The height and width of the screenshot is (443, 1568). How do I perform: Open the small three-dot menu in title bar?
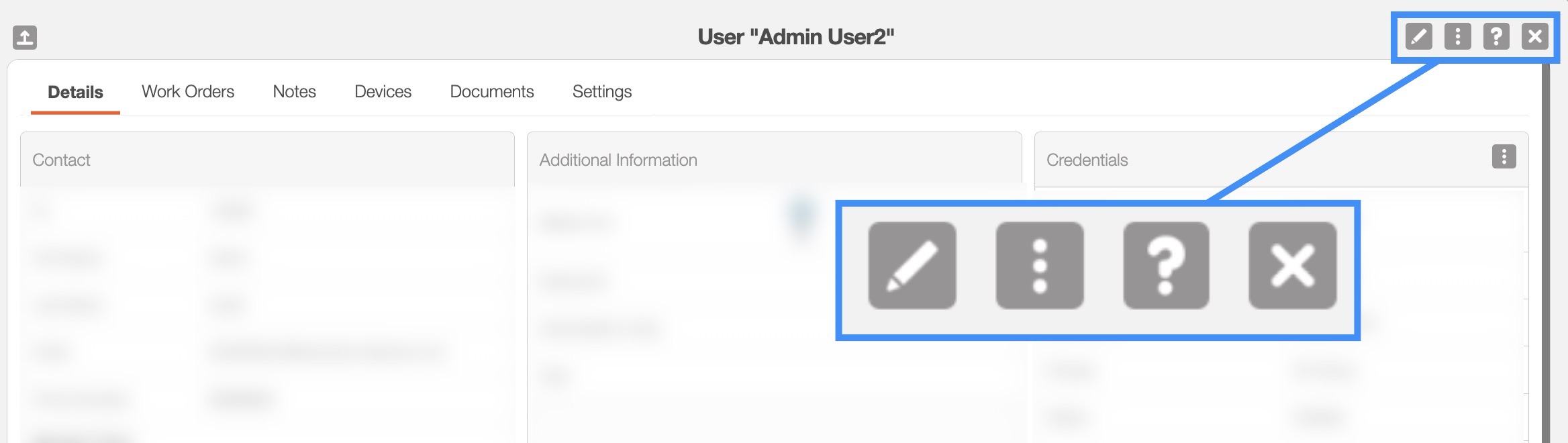click(x=1457, y=36)
